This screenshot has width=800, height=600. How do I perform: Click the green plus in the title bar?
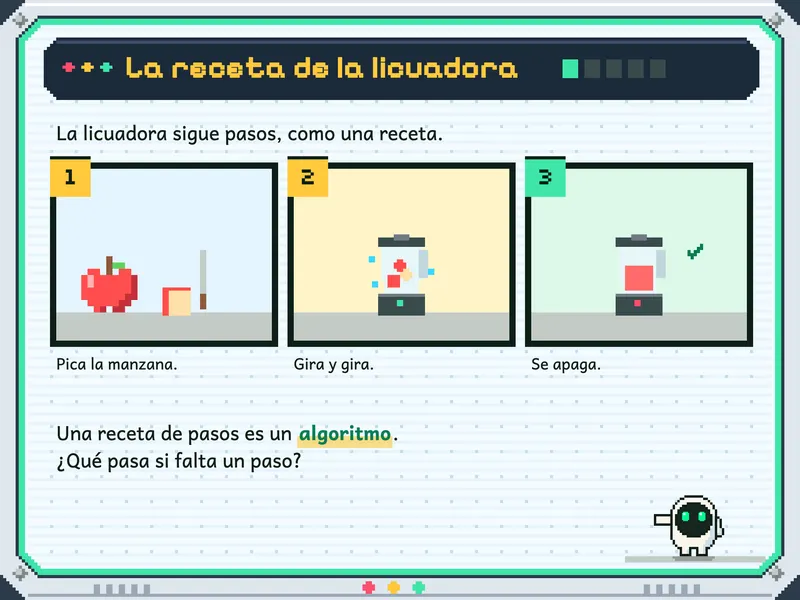106,67
